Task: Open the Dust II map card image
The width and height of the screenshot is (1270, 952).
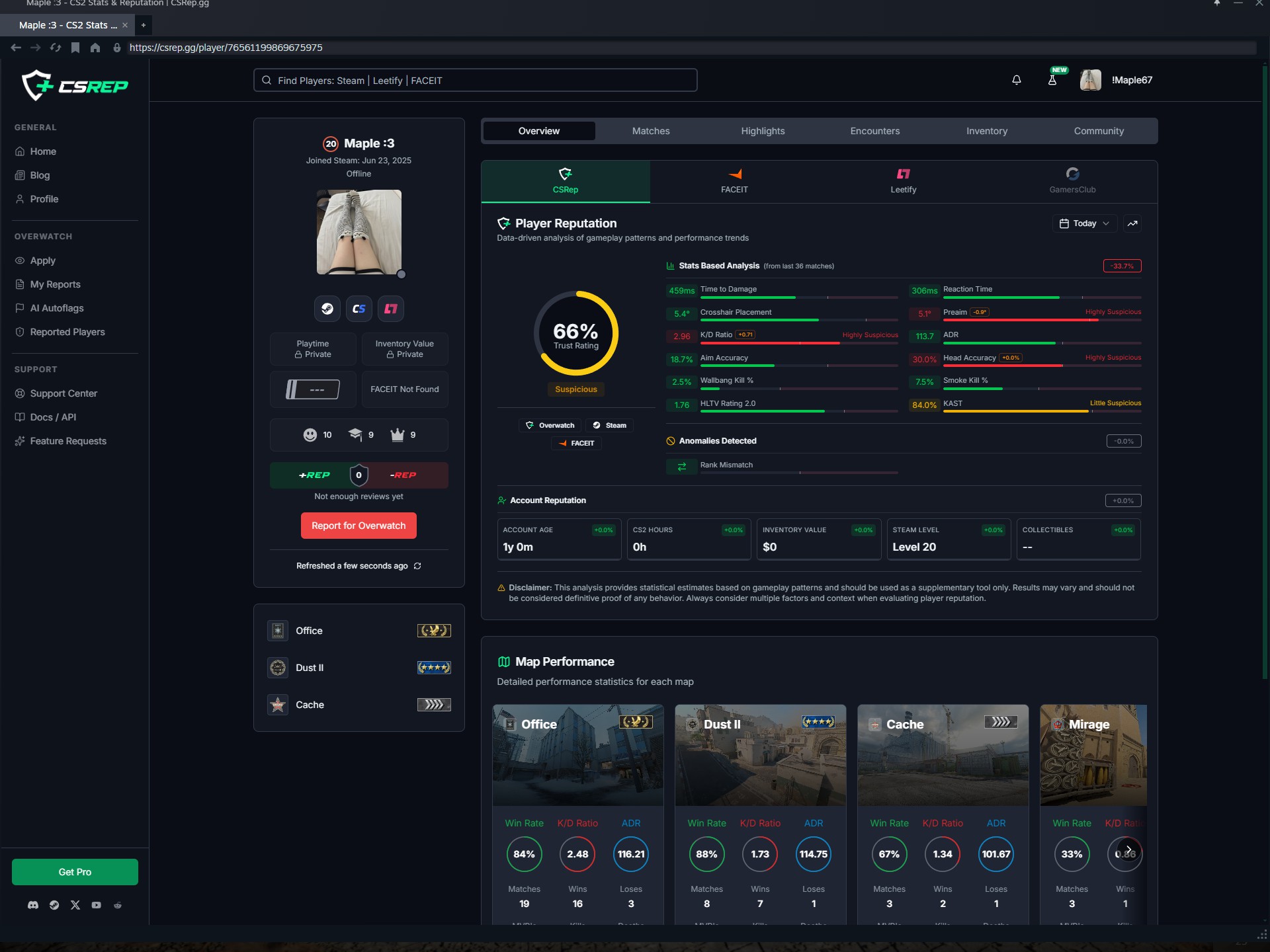Action: [x=761, y=755]
